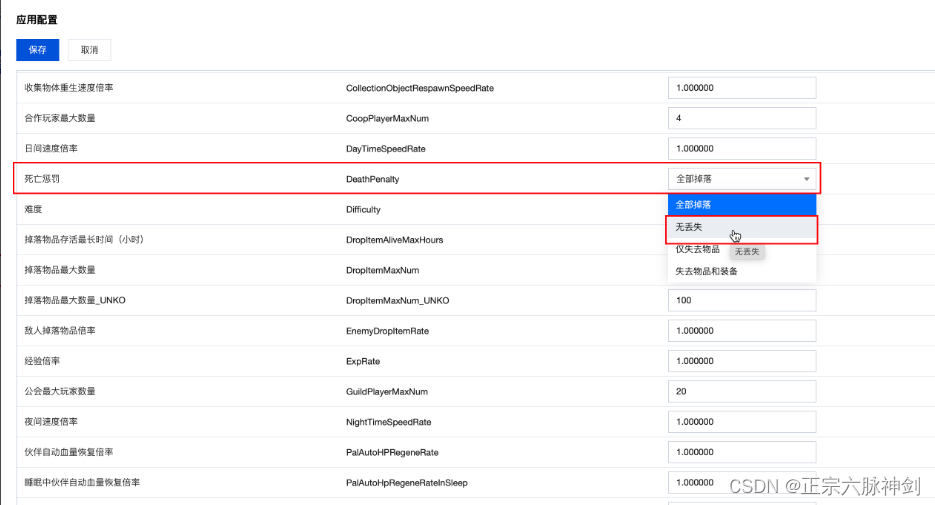Click the 夜间速度倍率 label
Screen dimensions: 935x505
click(x=51, y=422)
